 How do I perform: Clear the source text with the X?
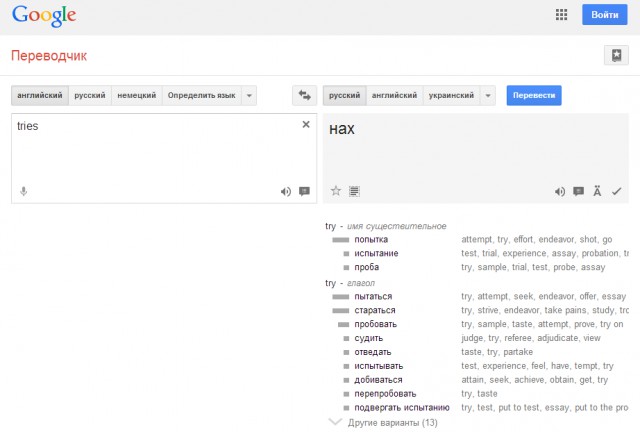tap(306, 125)
